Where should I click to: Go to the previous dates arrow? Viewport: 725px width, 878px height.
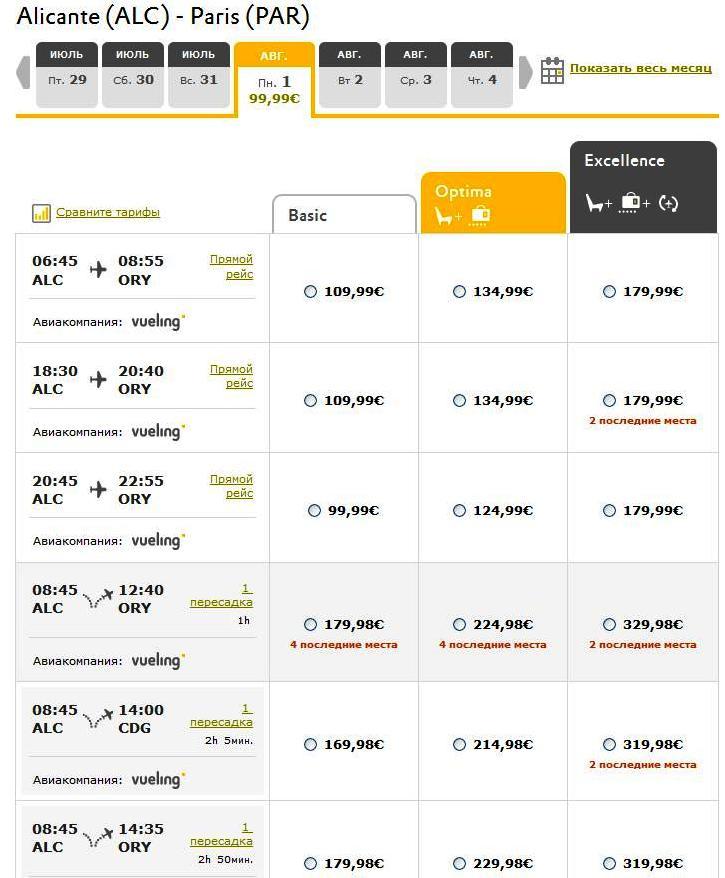[23, 72]
